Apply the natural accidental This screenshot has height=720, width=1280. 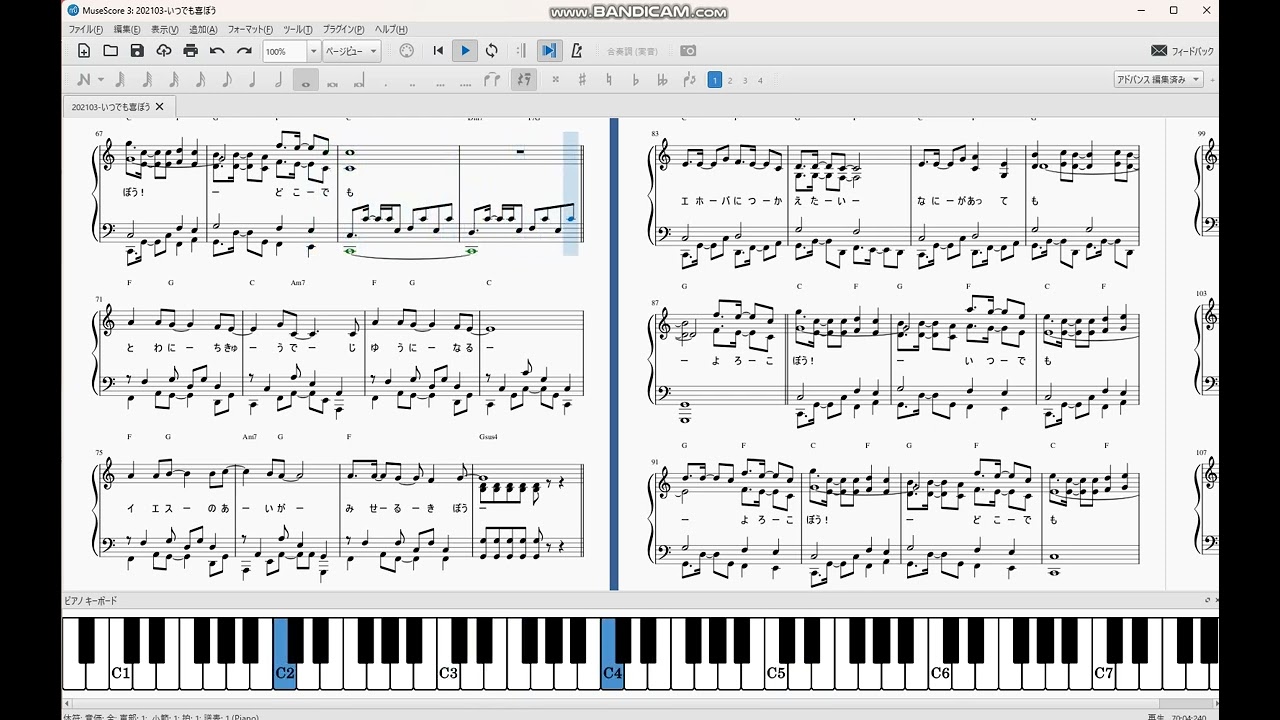609,80
